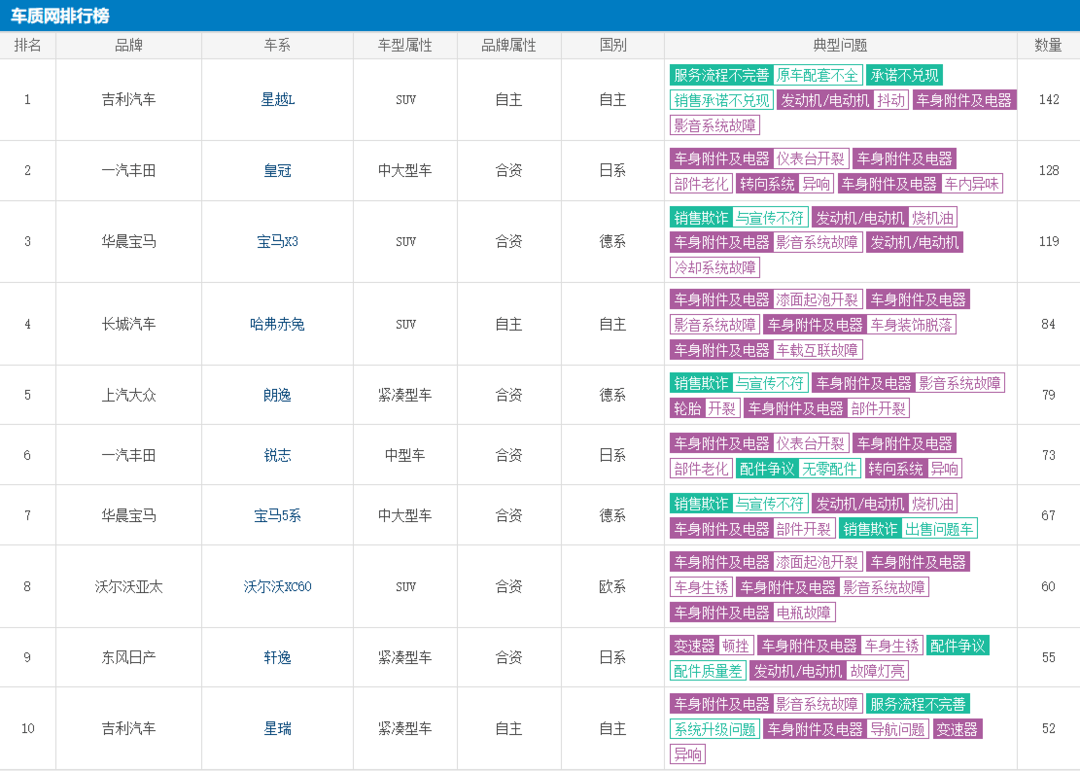Click 吉利汽车 in the 星越L row
This screenshot has width=1080, height=771.
pos(129,99)
